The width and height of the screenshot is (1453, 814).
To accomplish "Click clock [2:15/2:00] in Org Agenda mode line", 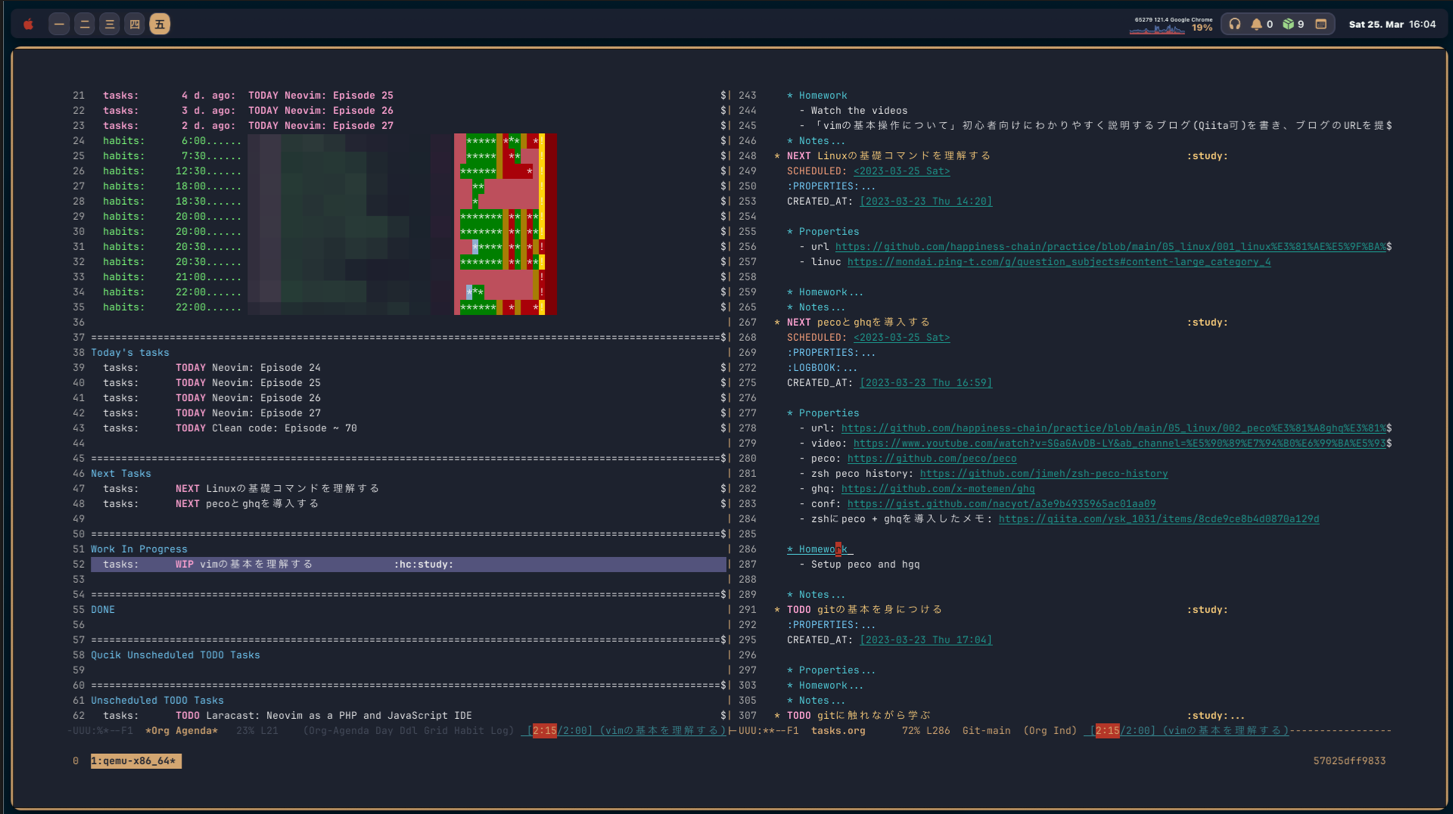I will [x=560, y=730].
